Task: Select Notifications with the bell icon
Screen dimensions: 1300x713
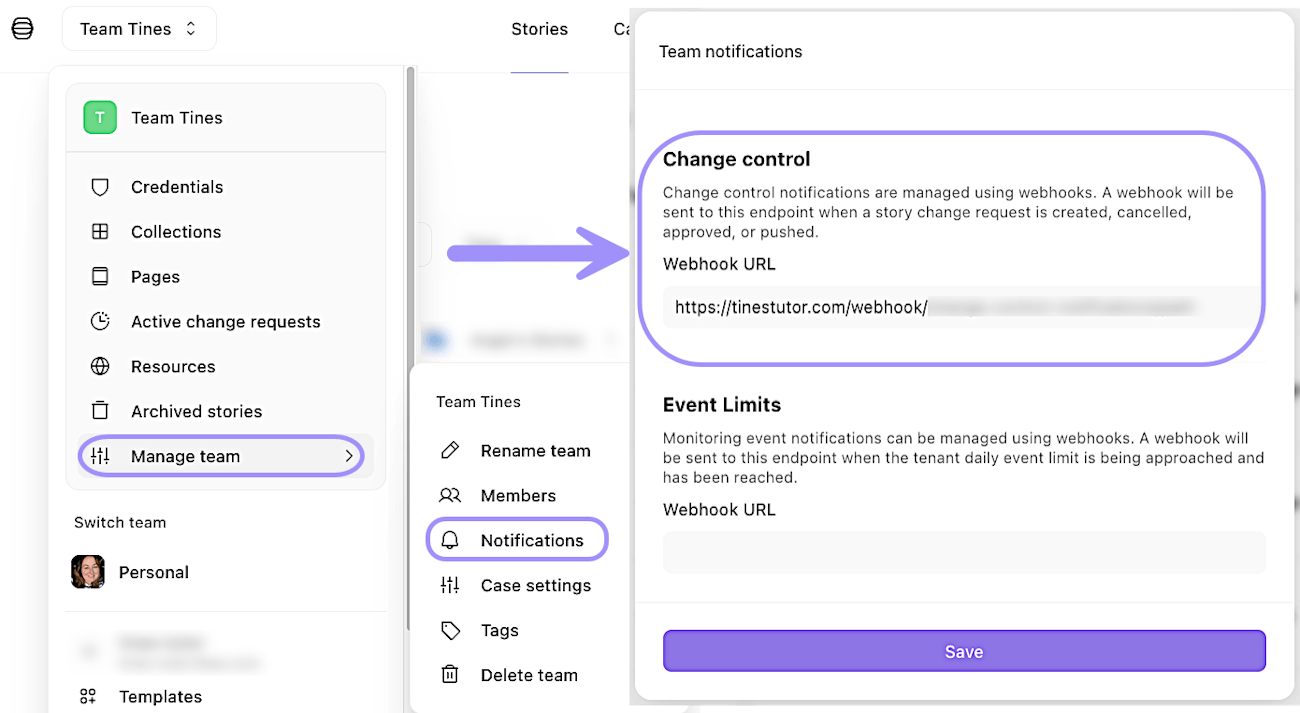Action: (517, 540)
